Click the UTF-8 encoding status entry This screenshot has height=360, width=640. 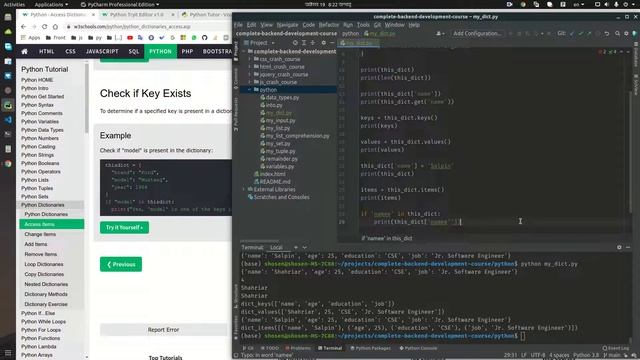click(x=538, y=355)
